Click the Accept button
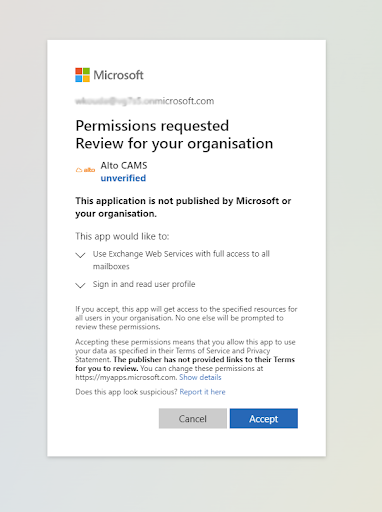This screenshot has height=512, width=382. (x=264, y=418)
